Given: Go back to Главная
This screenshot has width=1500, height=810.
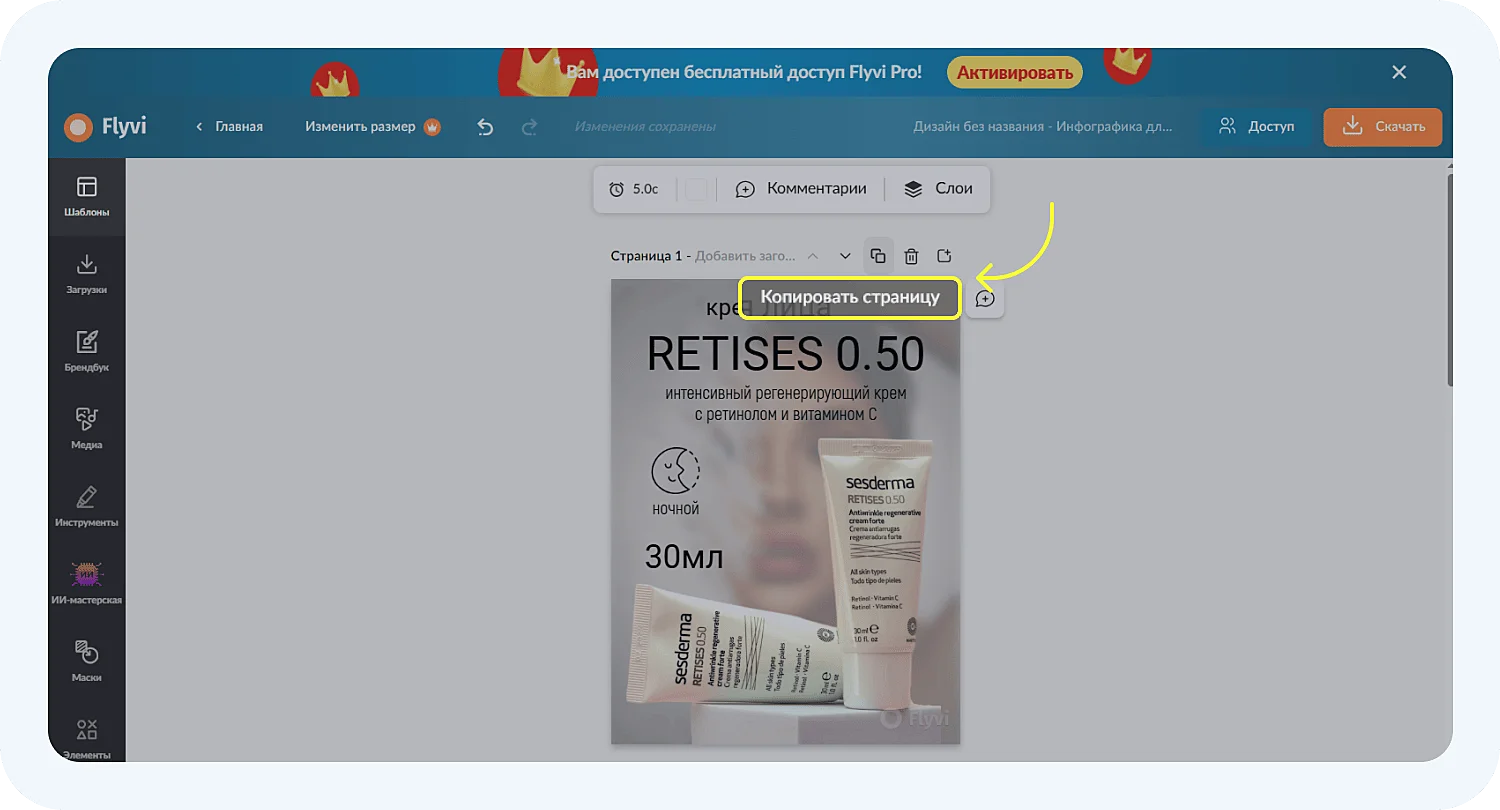Looking at the screenshot, I should click(229, 127).
